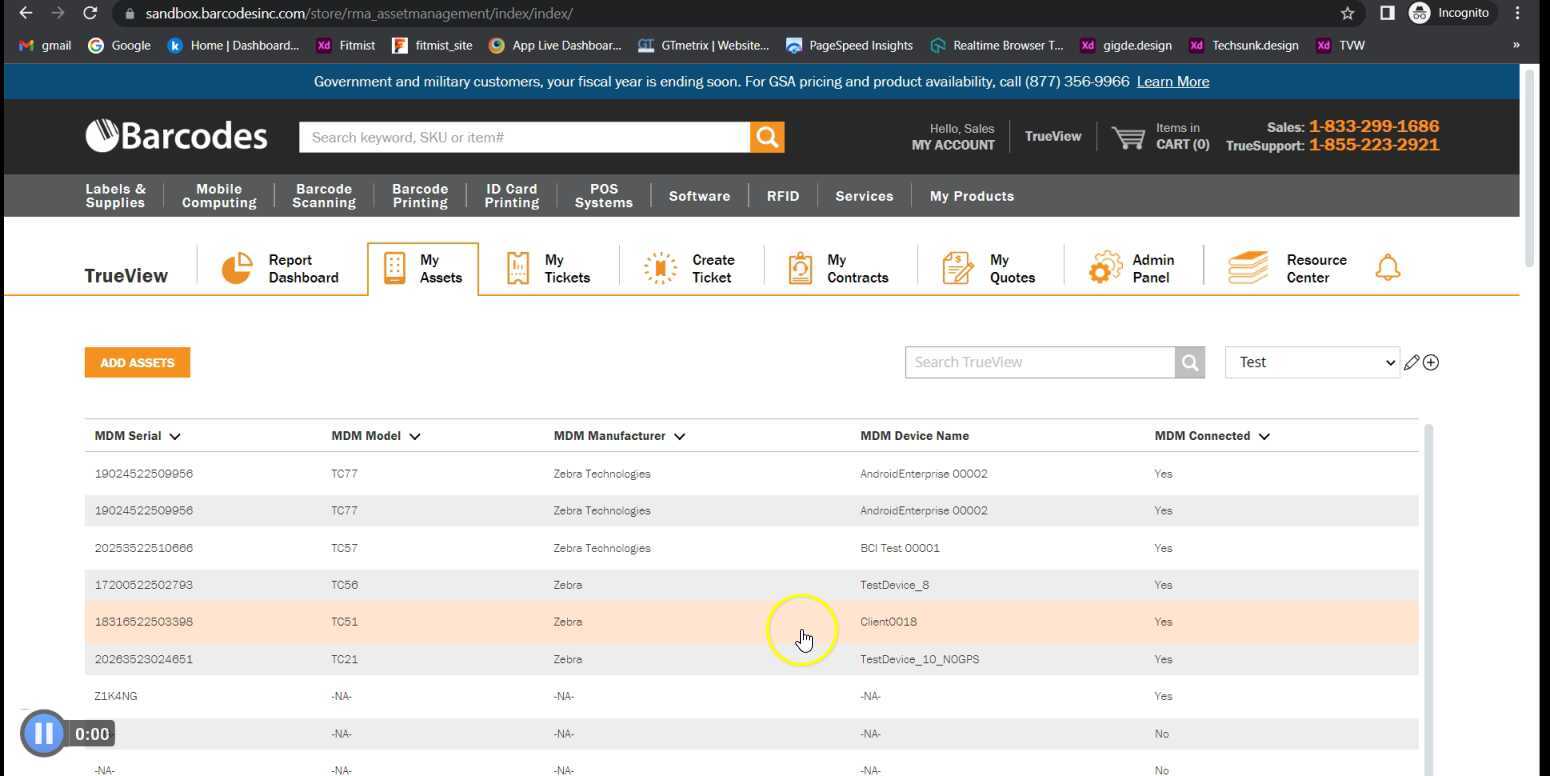Open Barcode Printing menu
This screenshot has width=1550, height=776.
(x=419, y=196)
